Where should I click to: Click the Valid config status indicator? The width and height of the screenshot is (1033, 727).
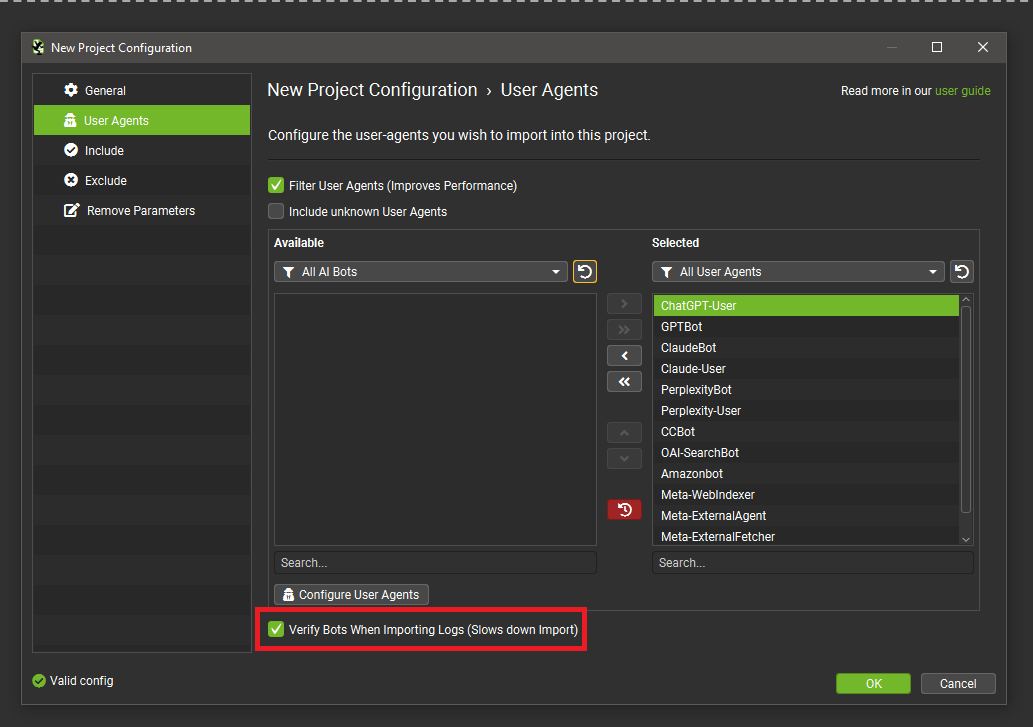(x=73, y=681)
